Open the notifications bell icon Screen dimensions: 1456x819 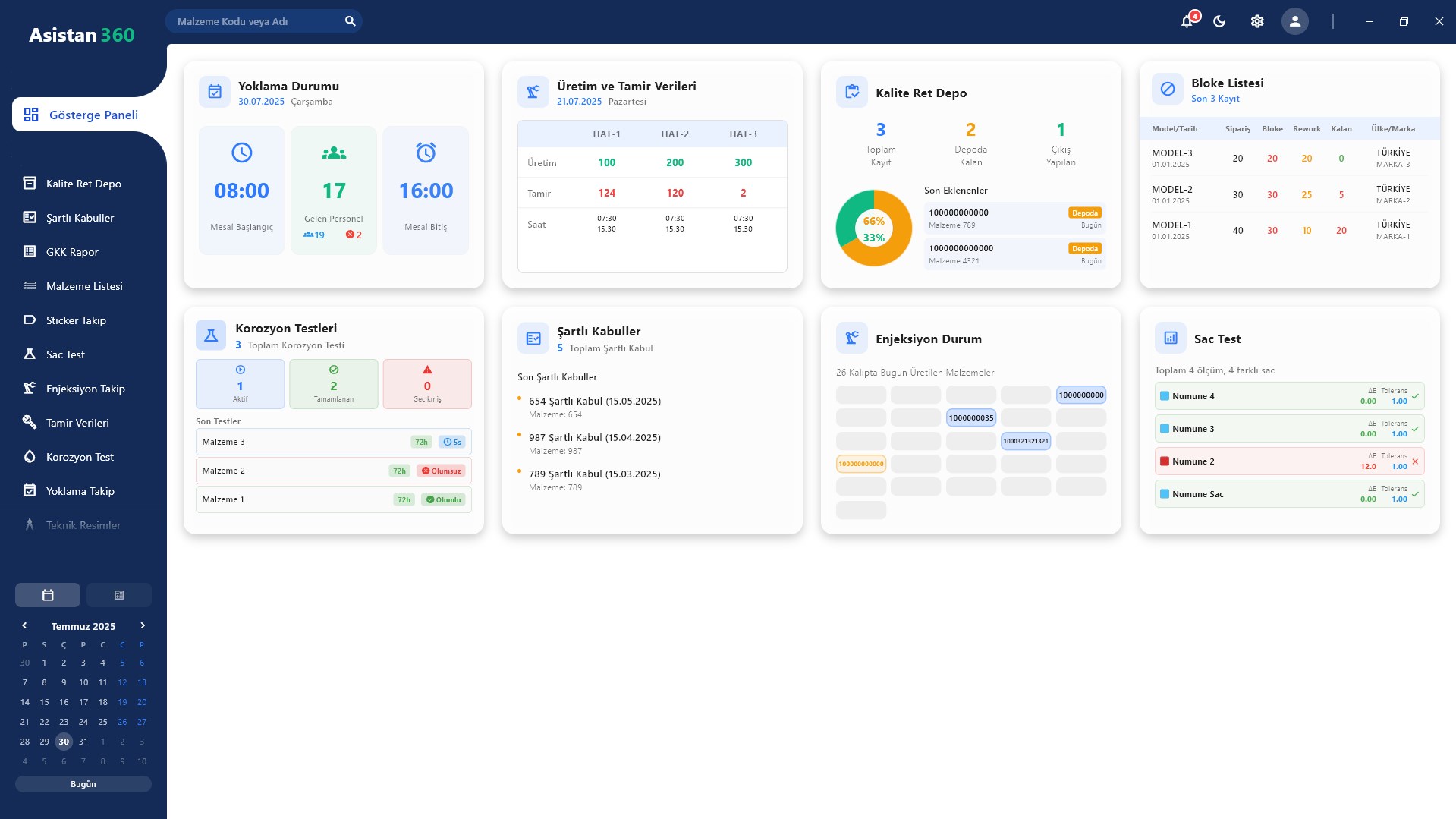[1187, 21]
